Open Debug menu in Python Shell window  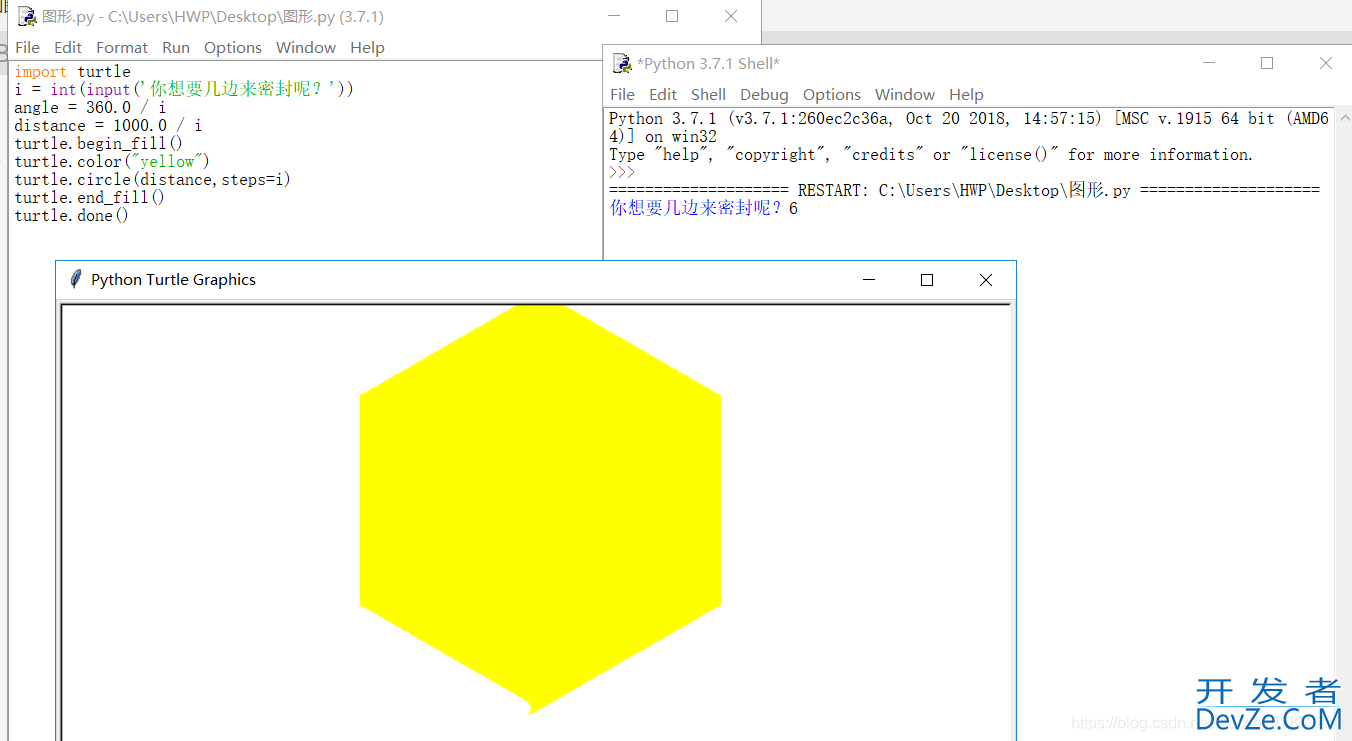coord(764,94)
